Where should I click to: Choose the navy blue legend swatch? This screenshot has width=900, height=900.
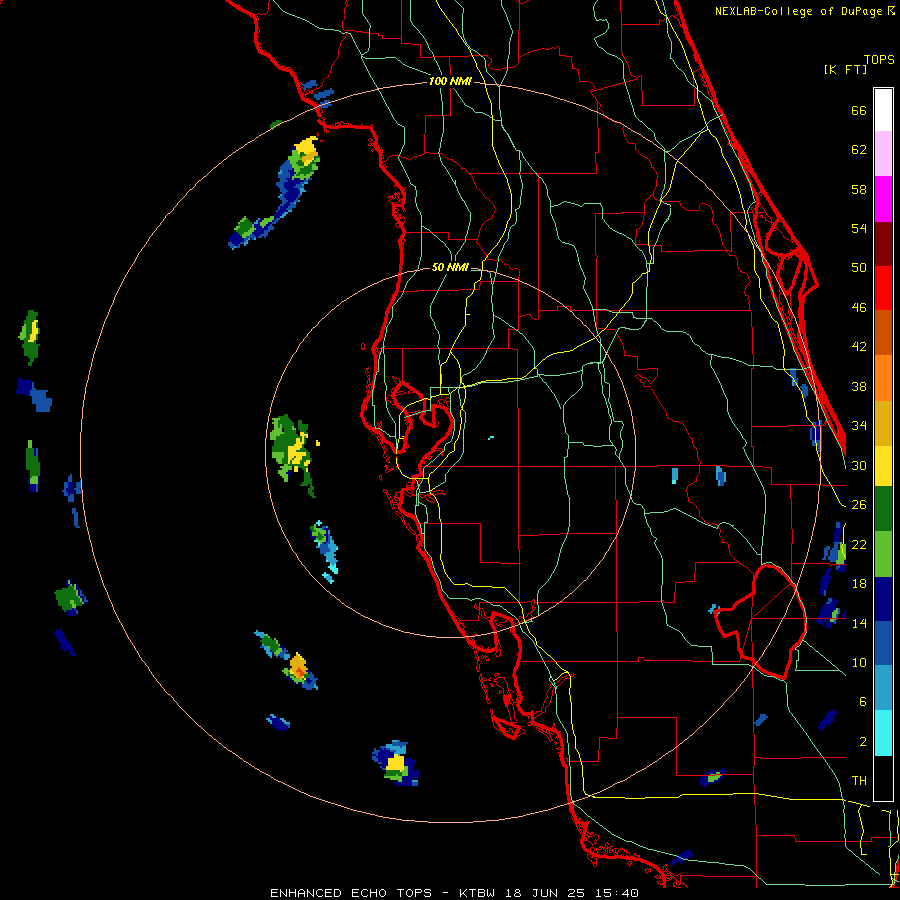click(883, 599)
